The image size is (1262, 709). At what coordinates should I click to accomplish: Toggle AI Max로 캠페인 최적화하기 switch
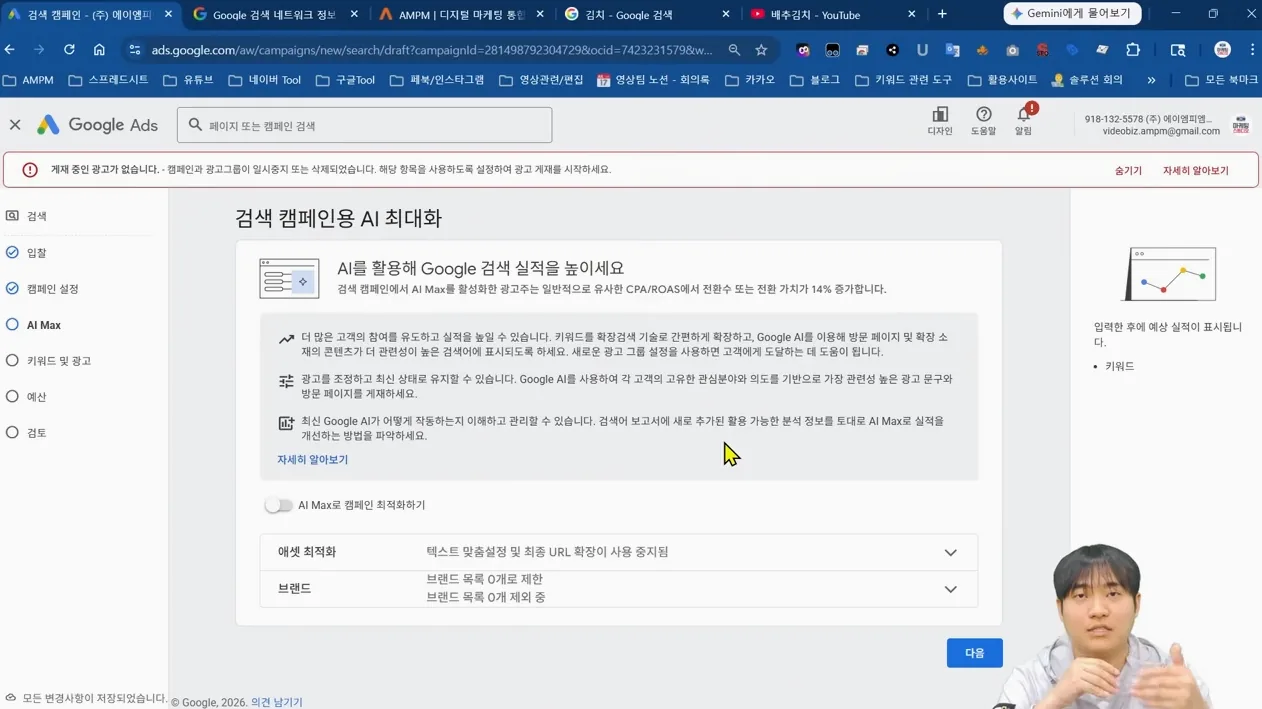[278, 505]
